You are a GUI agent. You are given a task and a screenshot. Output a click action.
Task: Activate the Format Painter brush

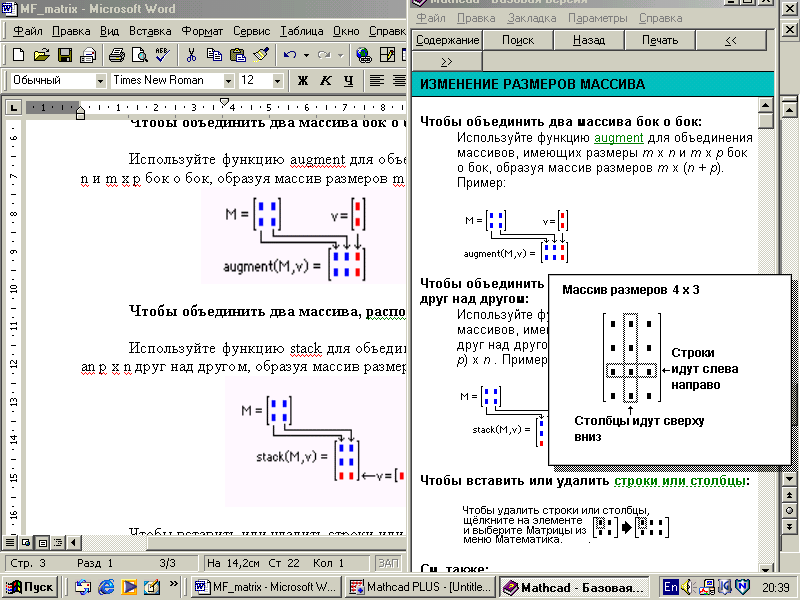[x=261, y=55]
